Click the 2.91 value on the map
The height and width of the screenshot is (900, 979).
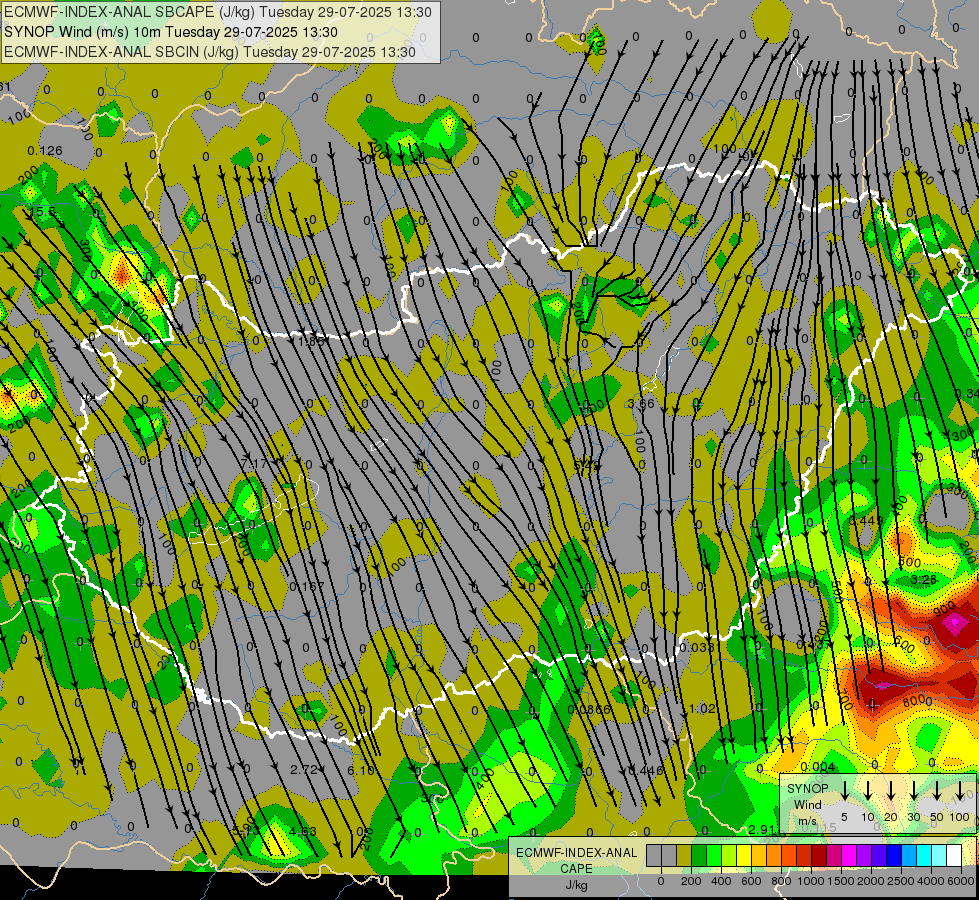pos(761,829)
